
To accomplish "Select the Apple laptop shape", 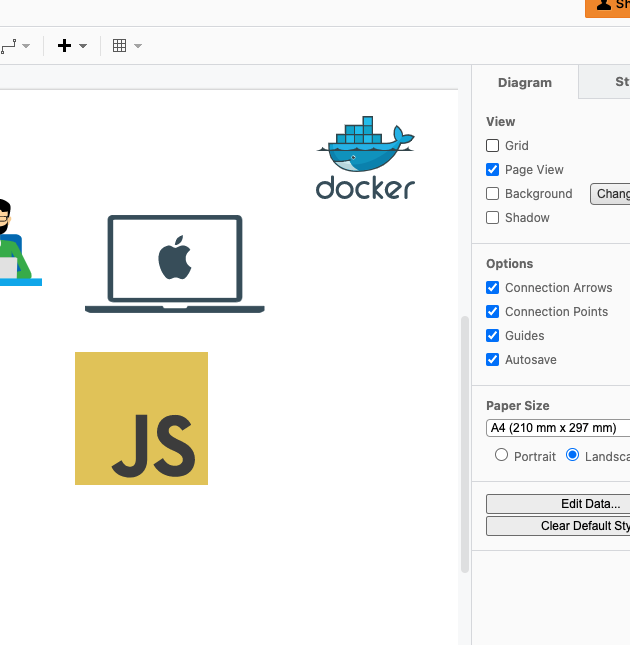I will click(175, 264).
